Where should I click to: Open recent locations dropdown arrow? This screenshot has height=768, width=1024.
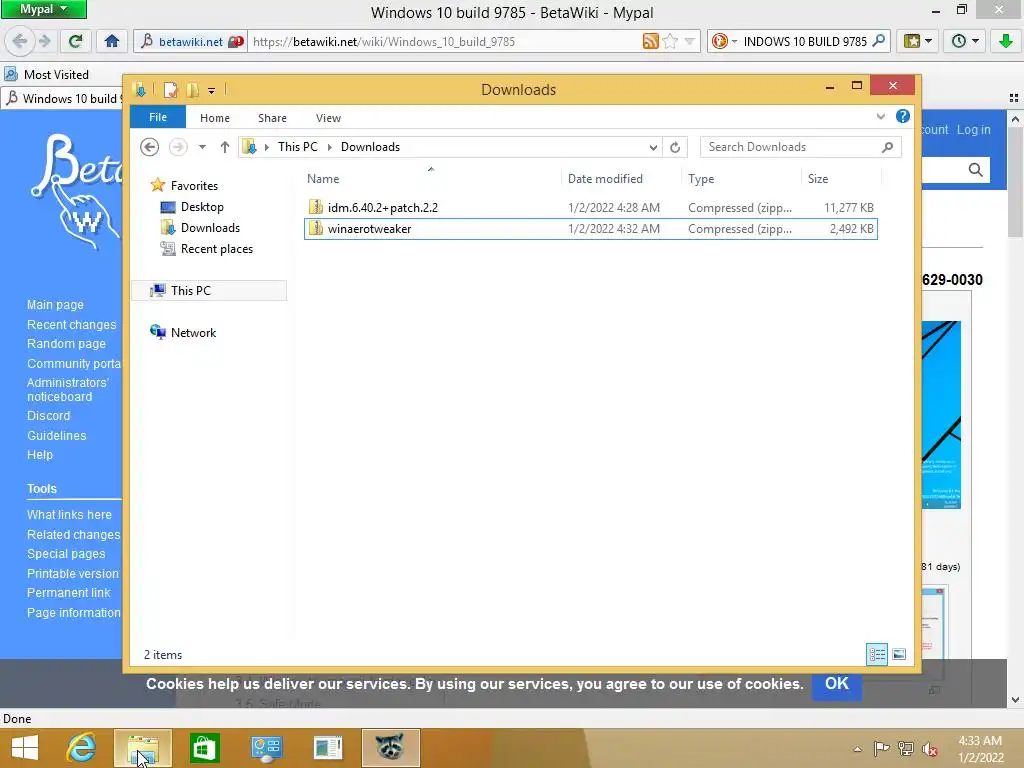coord(202,147)
